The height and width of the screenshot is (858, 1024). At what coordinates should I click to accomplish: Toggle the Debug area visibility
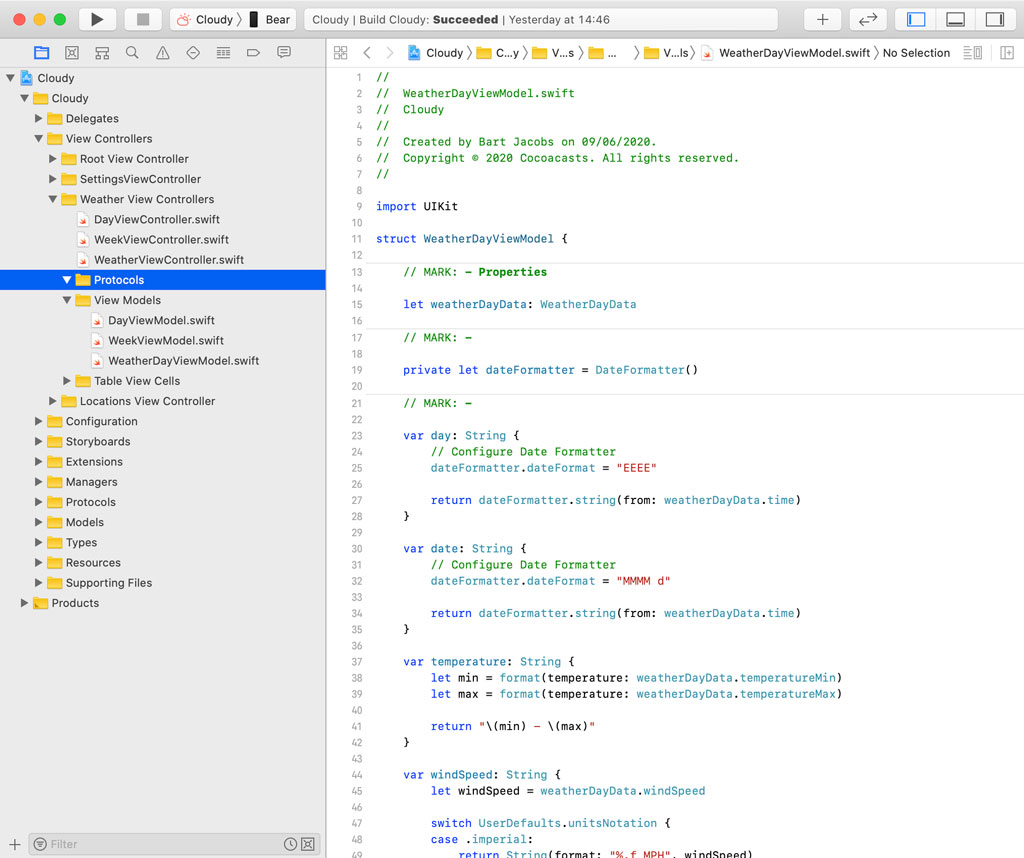pyautogui.click(x=955, y=19)
